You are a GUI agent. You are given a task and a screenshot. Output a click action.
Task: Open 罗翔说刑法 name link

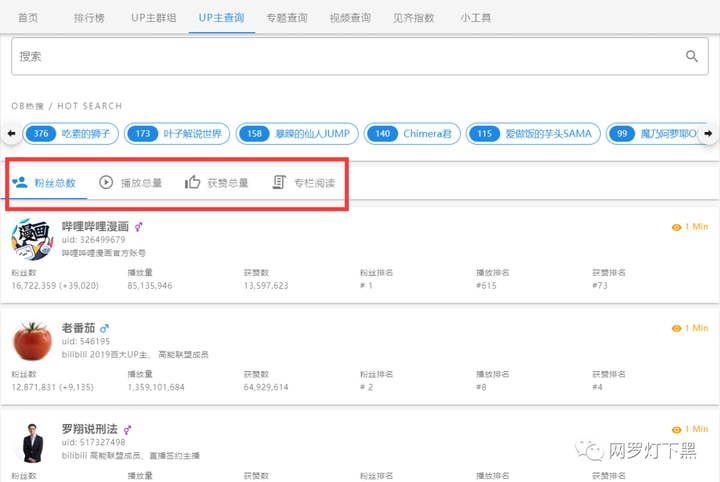[x=90, y=429]
